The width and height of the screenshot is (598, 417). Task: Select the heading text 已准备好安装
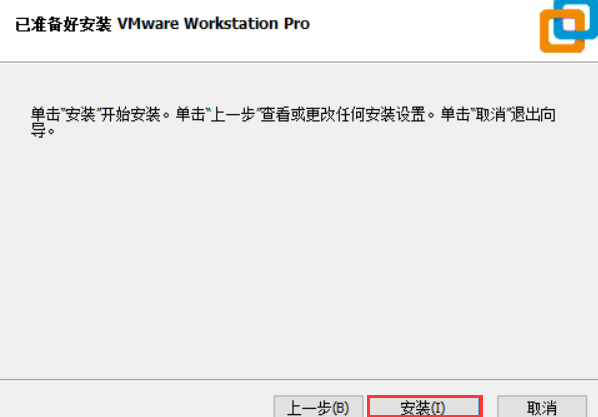click(63, 24)
